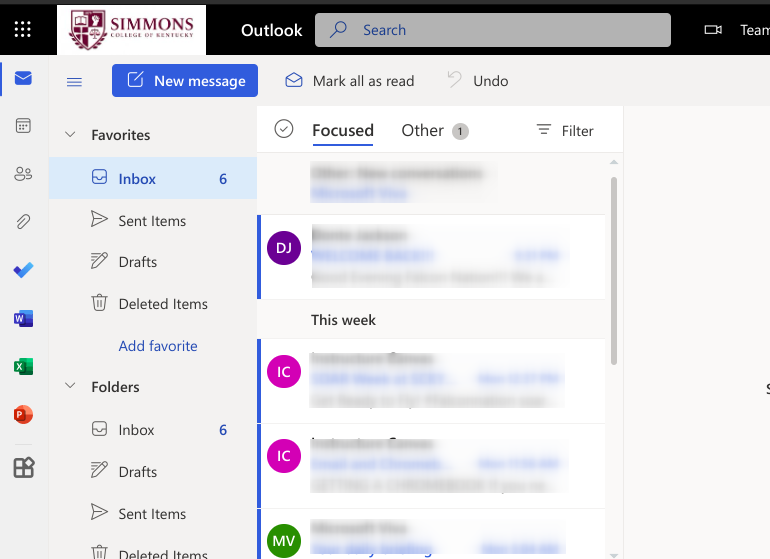The image size is (770, 559).
Task: Click the Simmons College of Kentucky logo
Action: (x=132, y=30)
